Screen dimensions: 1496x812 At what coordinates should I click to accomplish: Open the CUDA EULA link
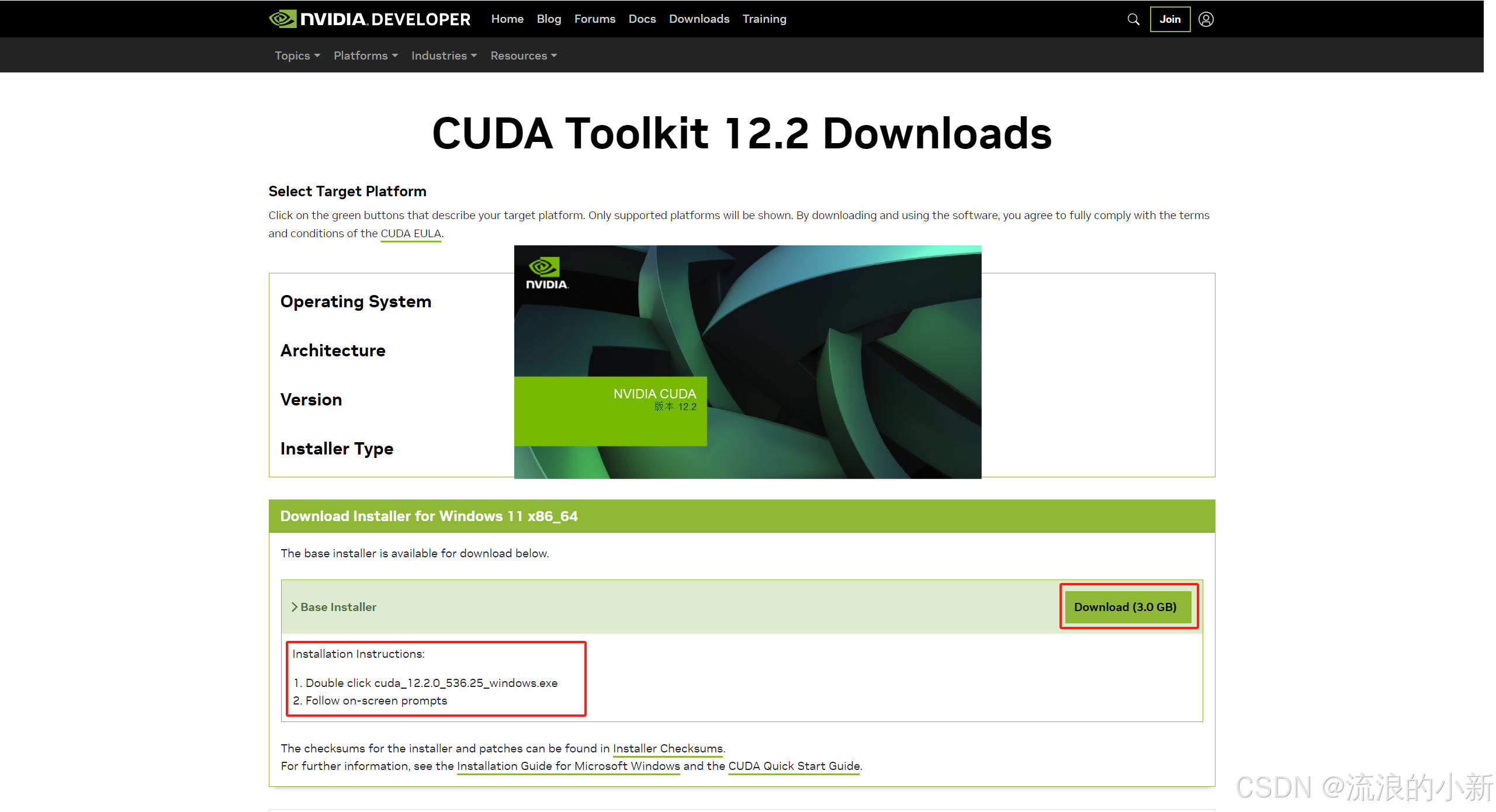point(411,234)
